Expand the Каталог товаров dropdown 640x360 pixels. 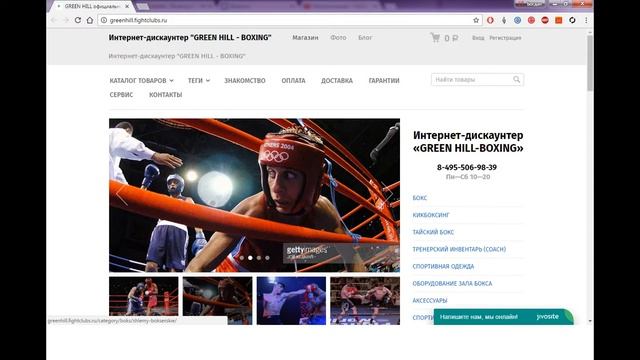point(141,81)
